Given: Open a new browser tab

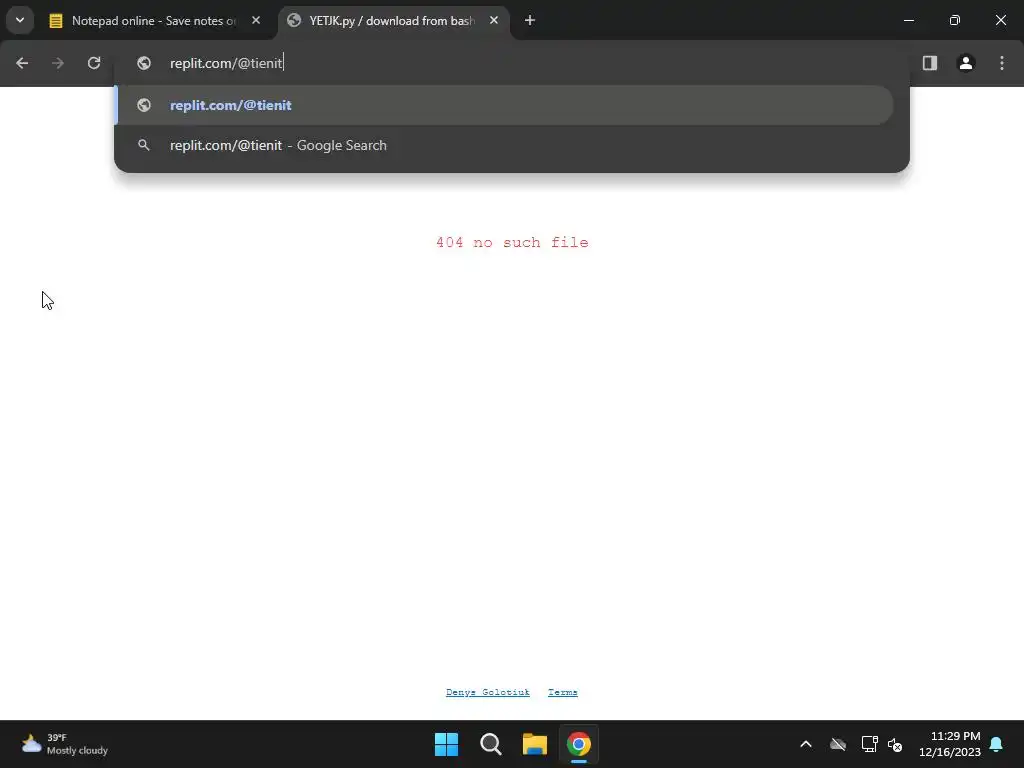Looking at the screenshot, I should click(x=530, y=20).
